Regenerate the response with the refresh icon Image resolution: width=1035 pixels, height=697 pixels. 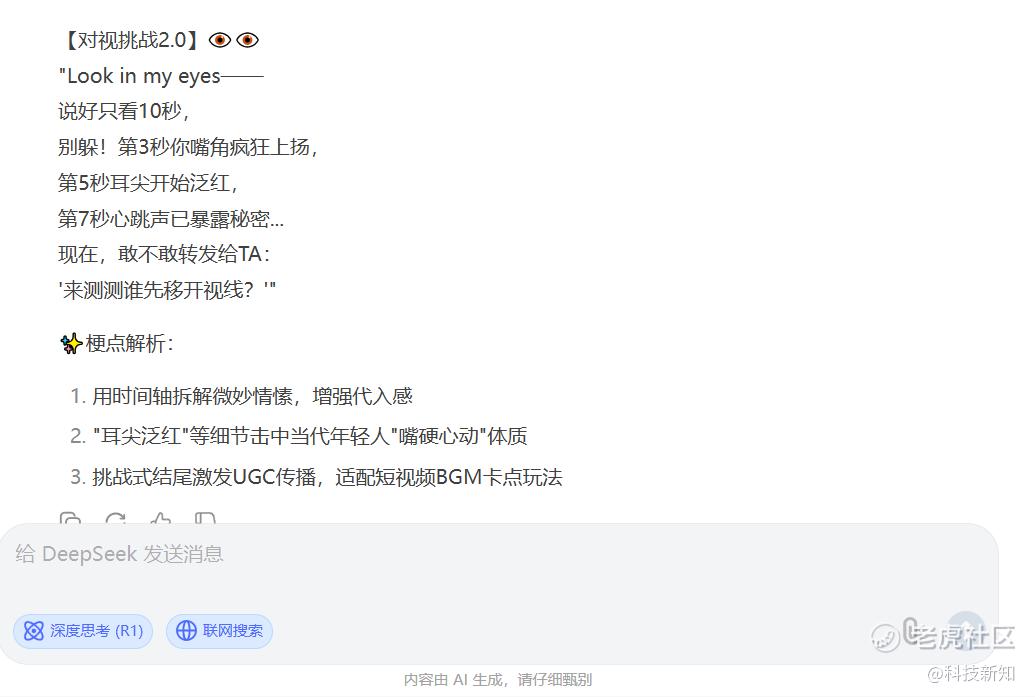[x=116, y=519]
